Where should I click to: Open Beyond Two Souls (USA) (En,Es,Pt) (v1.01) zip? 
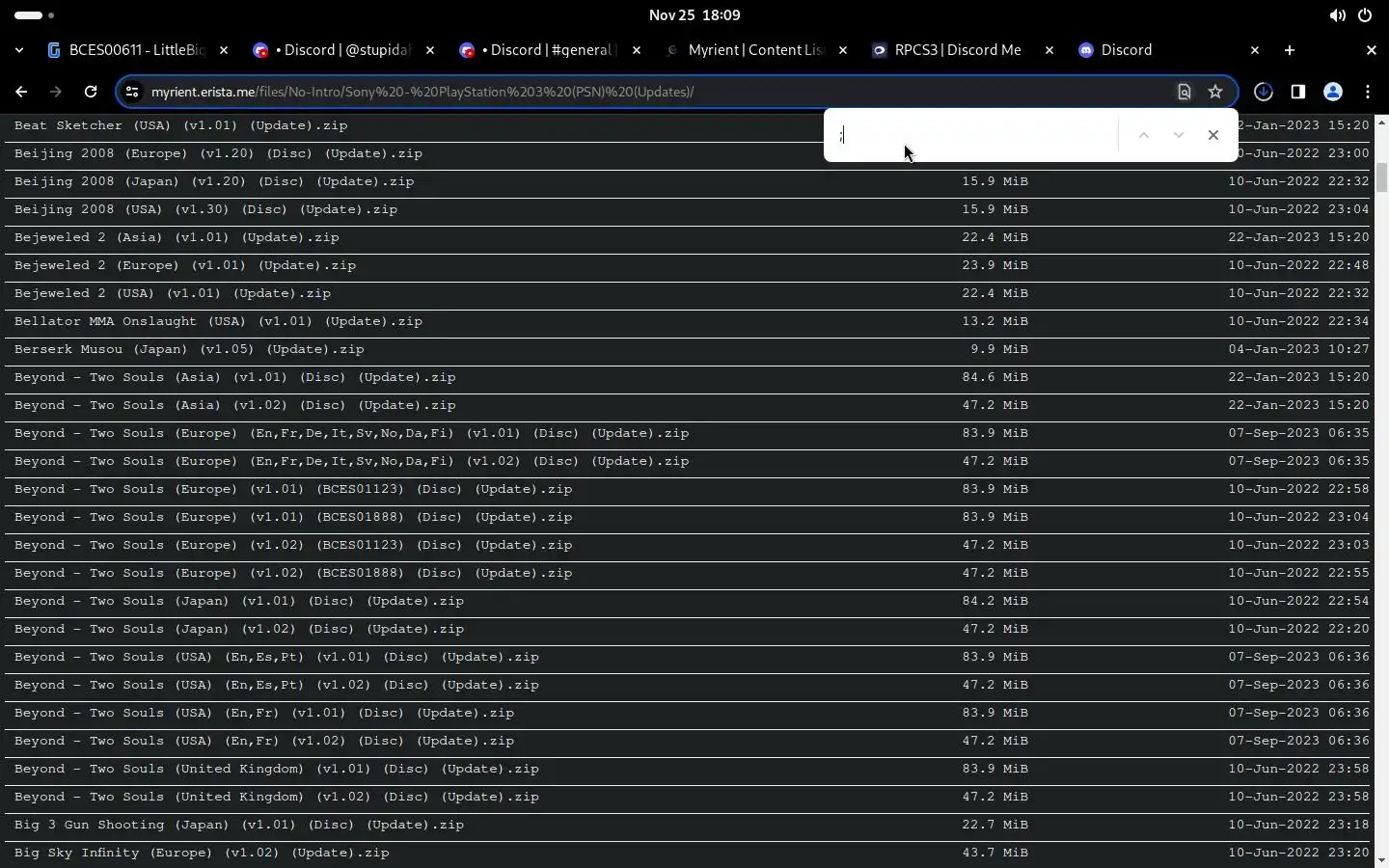[x=277, y=657]
